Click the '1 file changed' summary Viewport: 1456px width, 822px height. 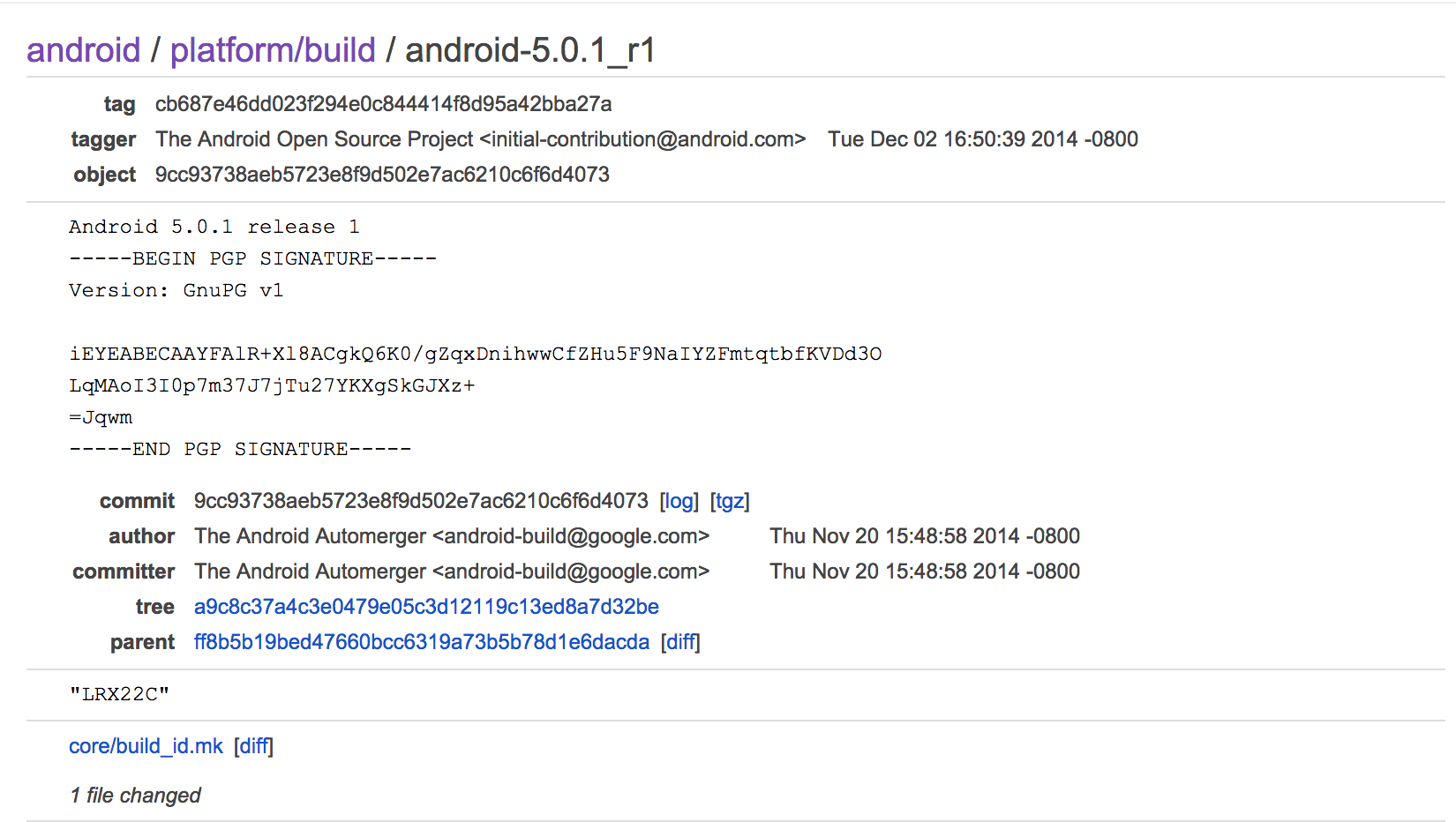pyautogui.click(x=136, y=796)
